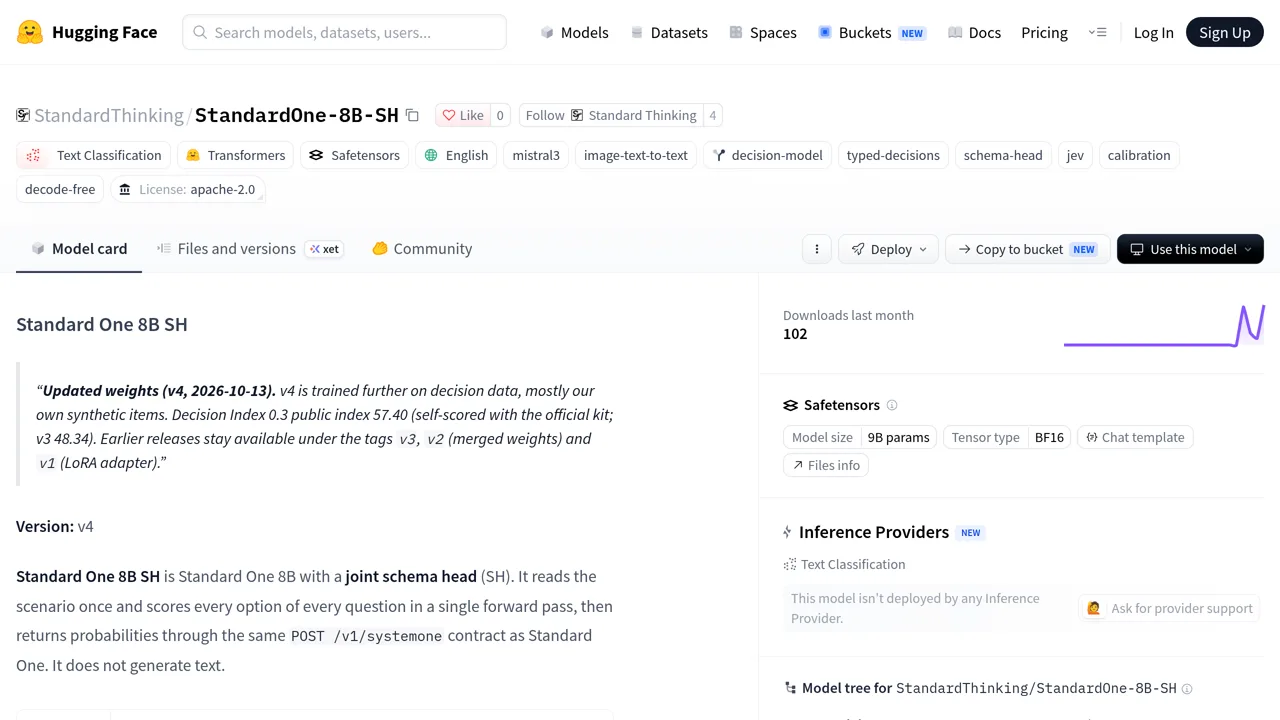This screenshot has height=720, width=1280.
Task: Click the English language tag
Action: click(456, 155)
